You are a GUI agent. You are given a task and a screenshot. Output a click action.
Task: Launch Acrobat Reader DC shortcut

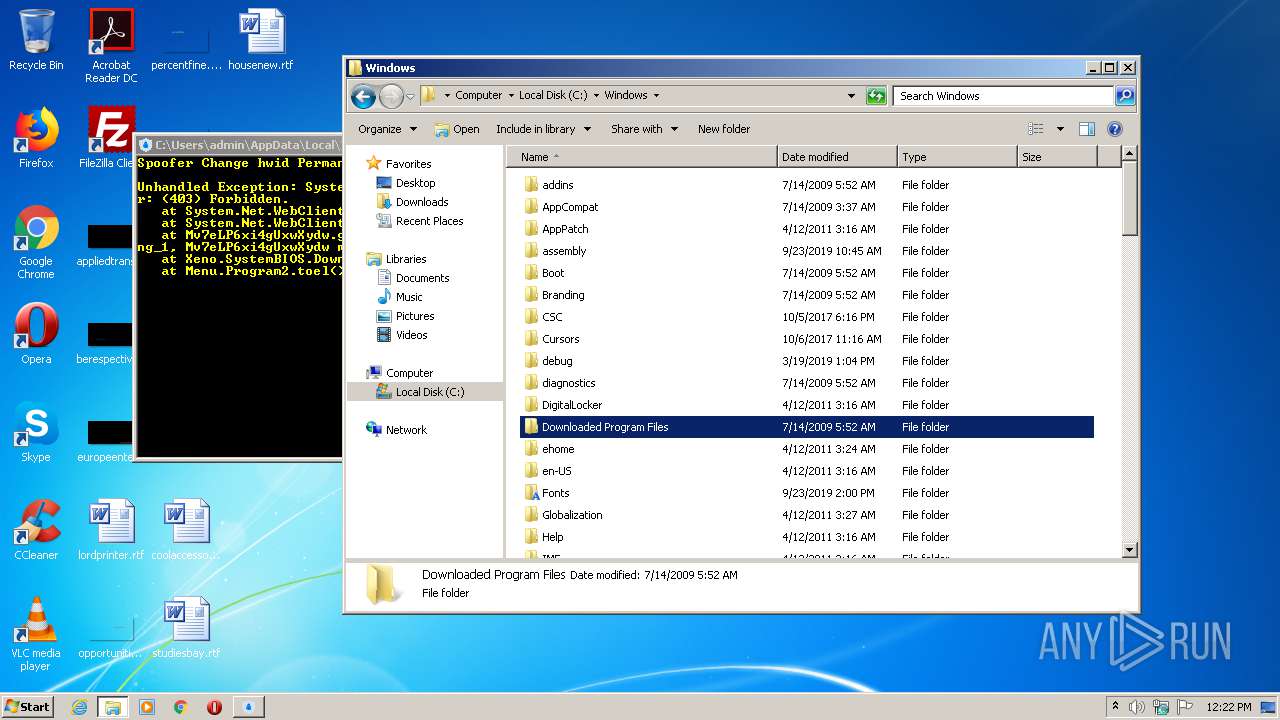coord(111,47)
